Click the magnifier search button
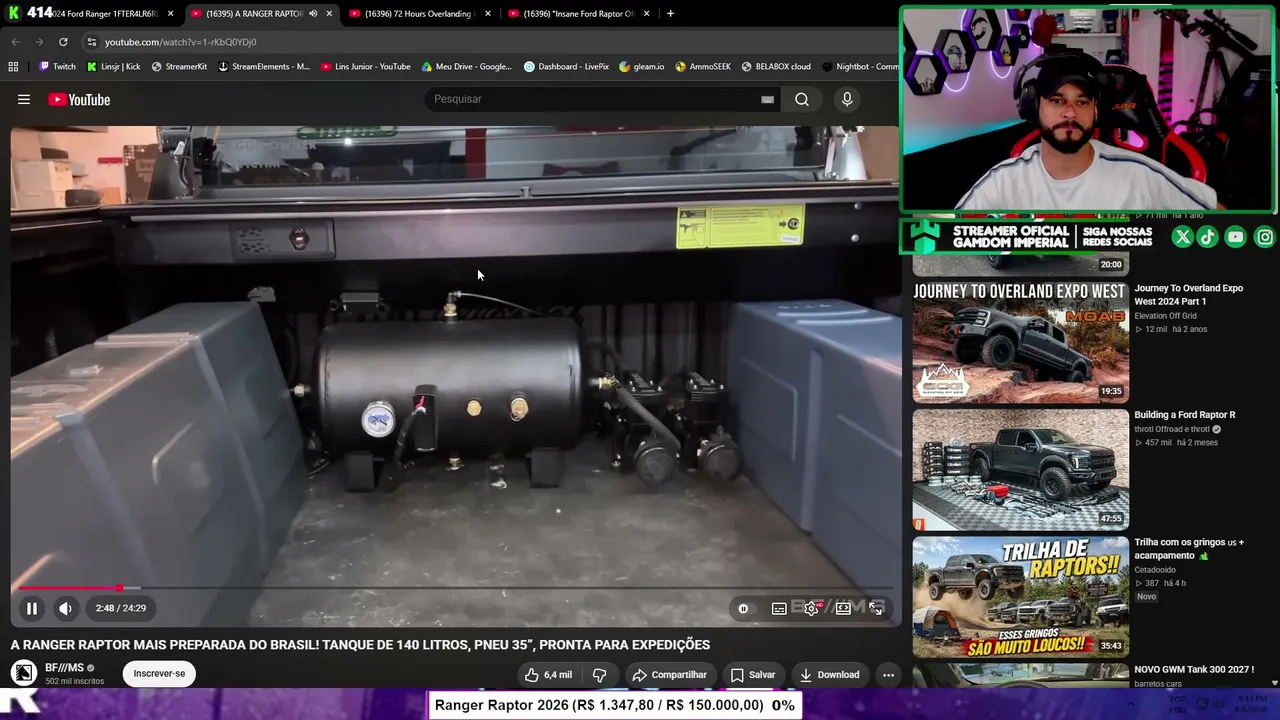This screenshot has height=720, width=1280. [x=802, y=99]
